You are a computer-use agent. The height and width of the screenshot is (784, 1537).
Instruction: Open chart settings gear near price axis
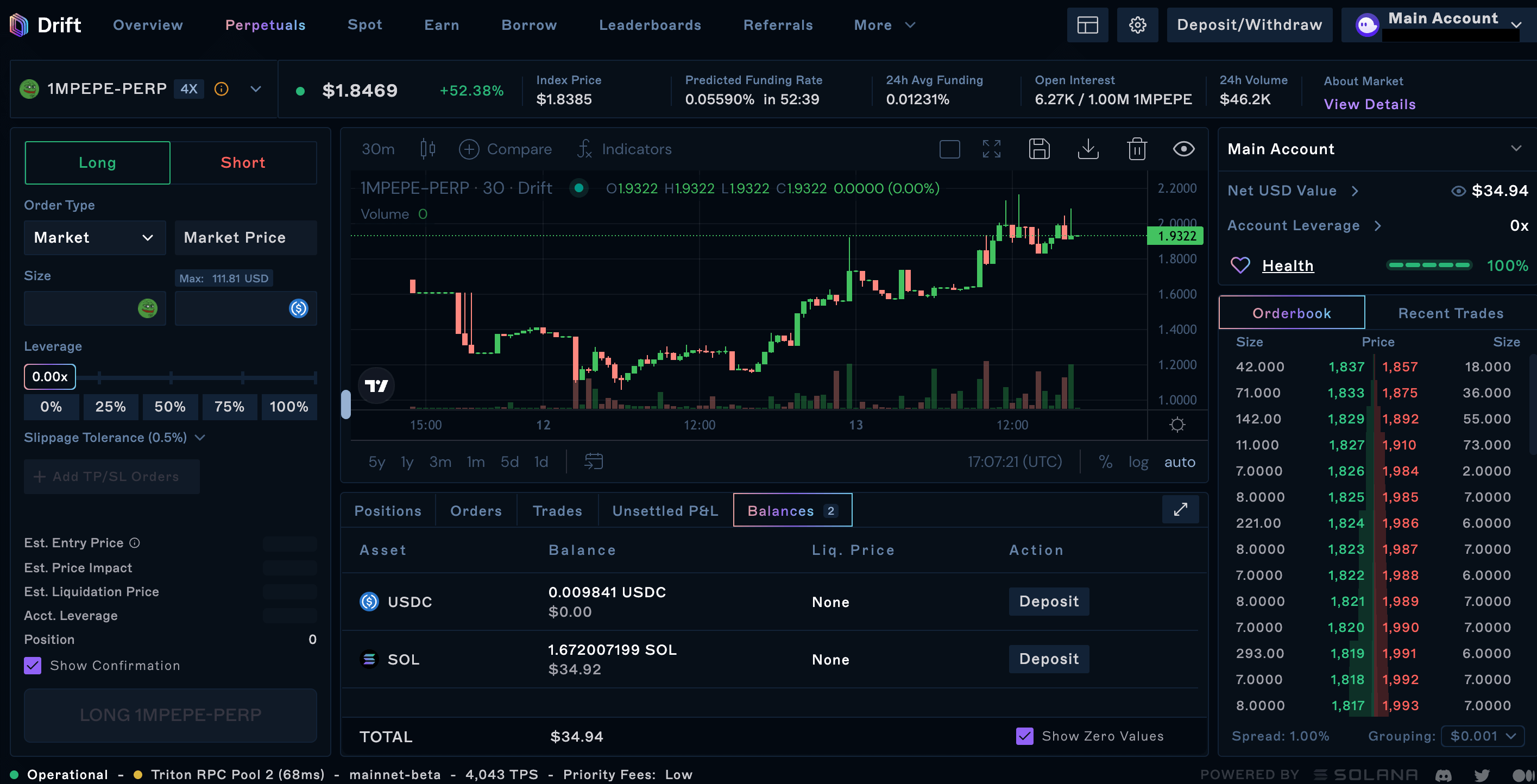click(x=1176, y=425)
